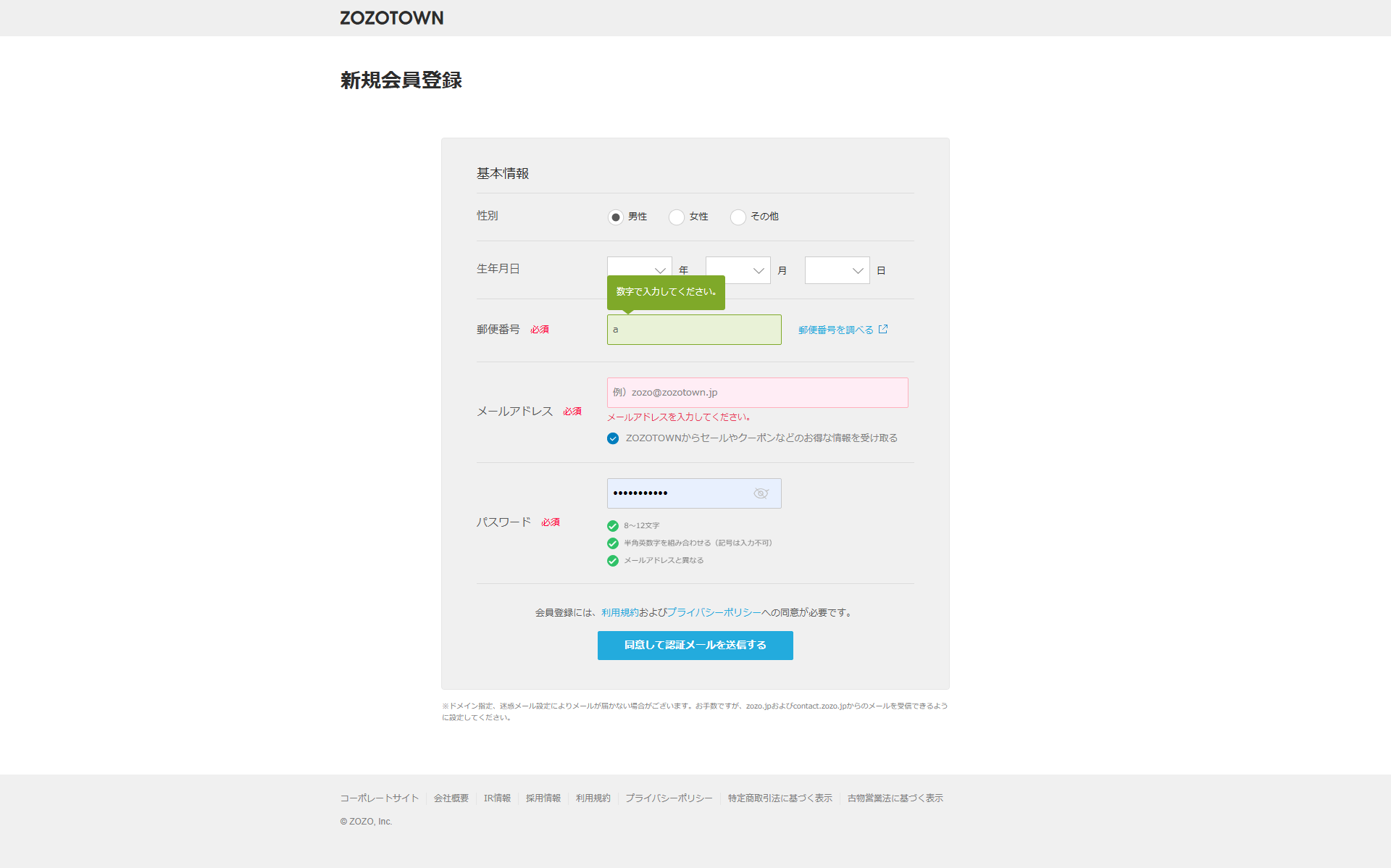Open the プライバシーポリシー link in consent text
The height and width of the screenshot is (868, 1391).
click(714, 612)
